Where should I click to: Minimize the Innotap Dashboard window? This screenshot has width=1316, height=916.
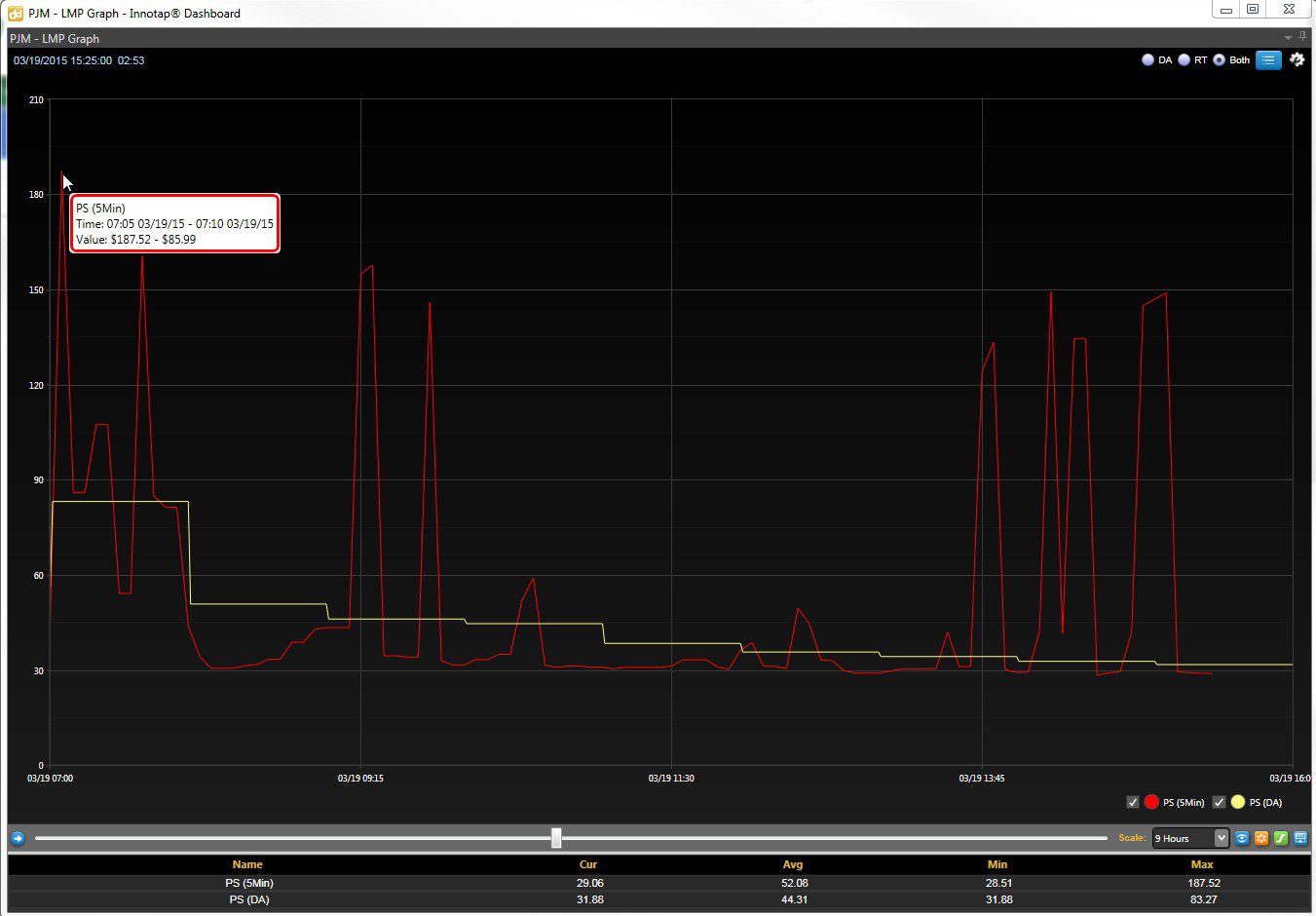[x=1226, y=10]
